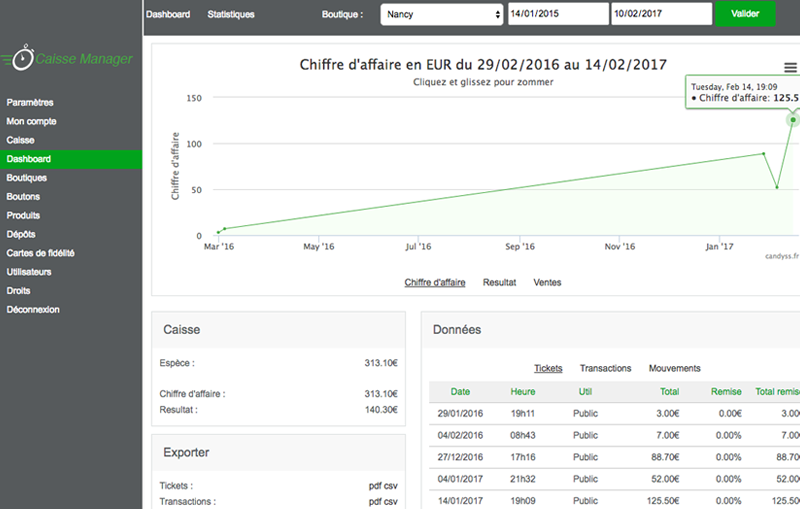This screenshot has height=509, width=800.
Task: Export Tickets as pdf
Action: 376,486
